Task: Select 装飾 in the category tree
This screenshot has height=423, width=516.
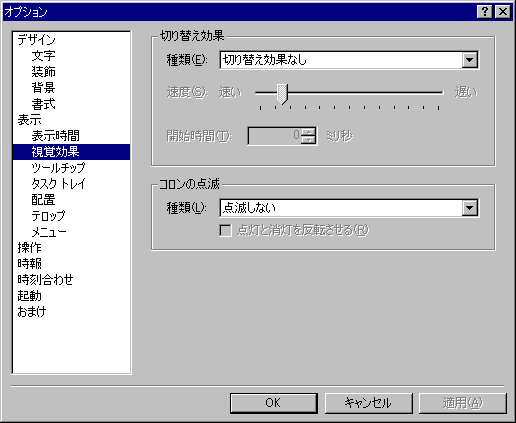Action: click(x=43, y=72)
